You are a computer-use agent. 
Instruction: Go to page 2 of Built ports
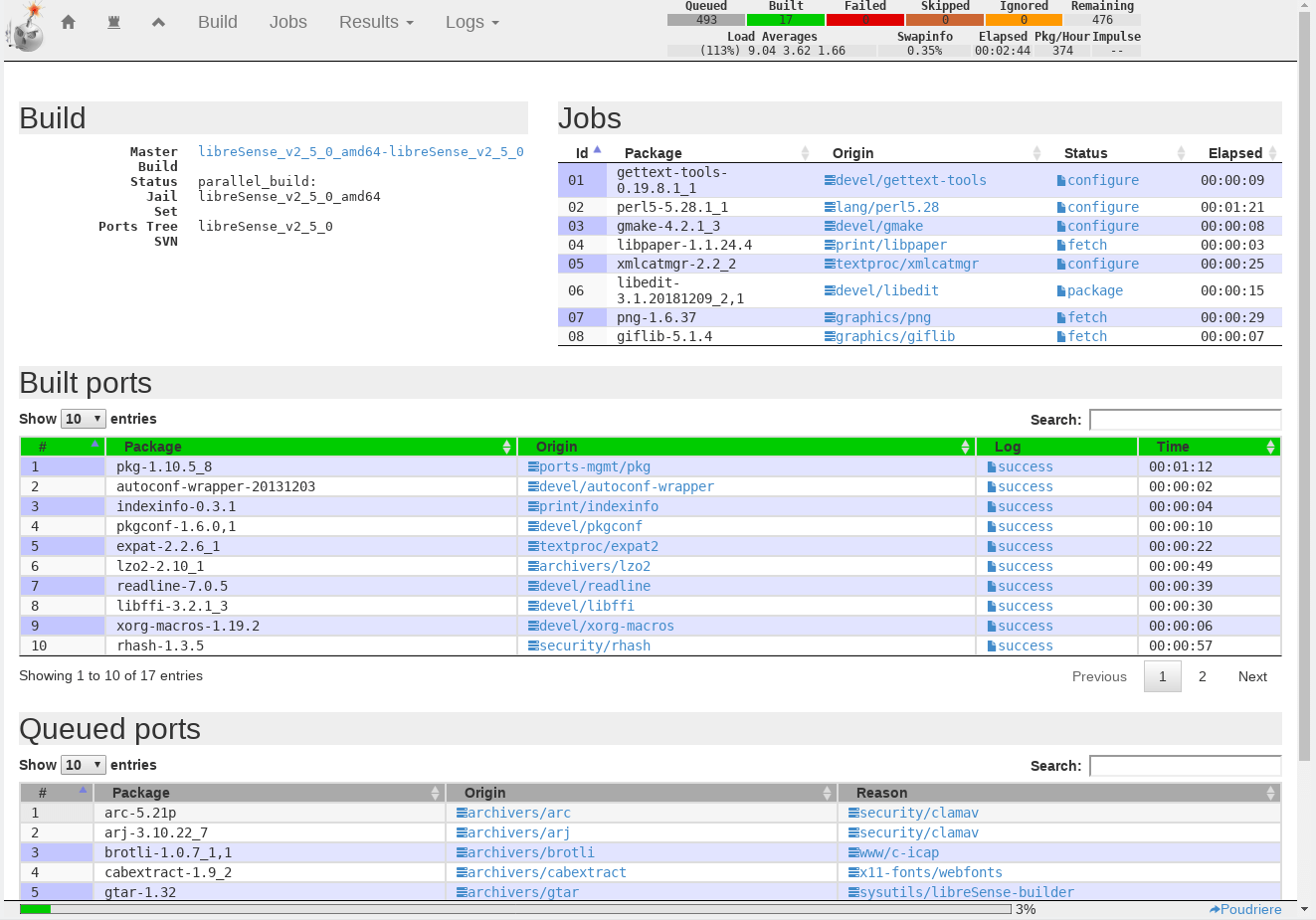(1202, 676)
